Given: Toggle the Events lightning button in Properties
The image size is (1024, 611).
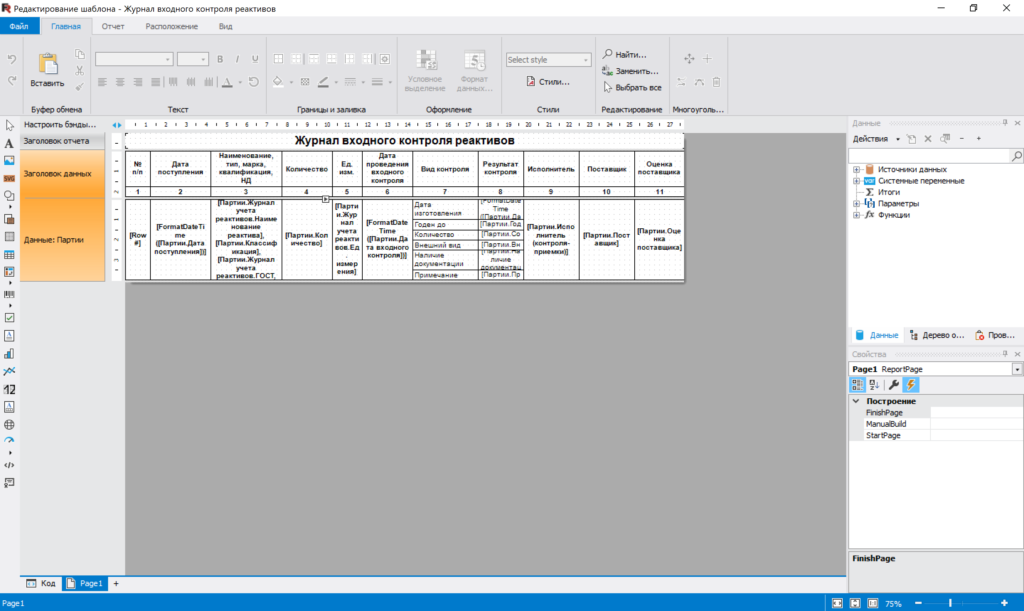Looking at the screenshot, I should click(910, 385).
